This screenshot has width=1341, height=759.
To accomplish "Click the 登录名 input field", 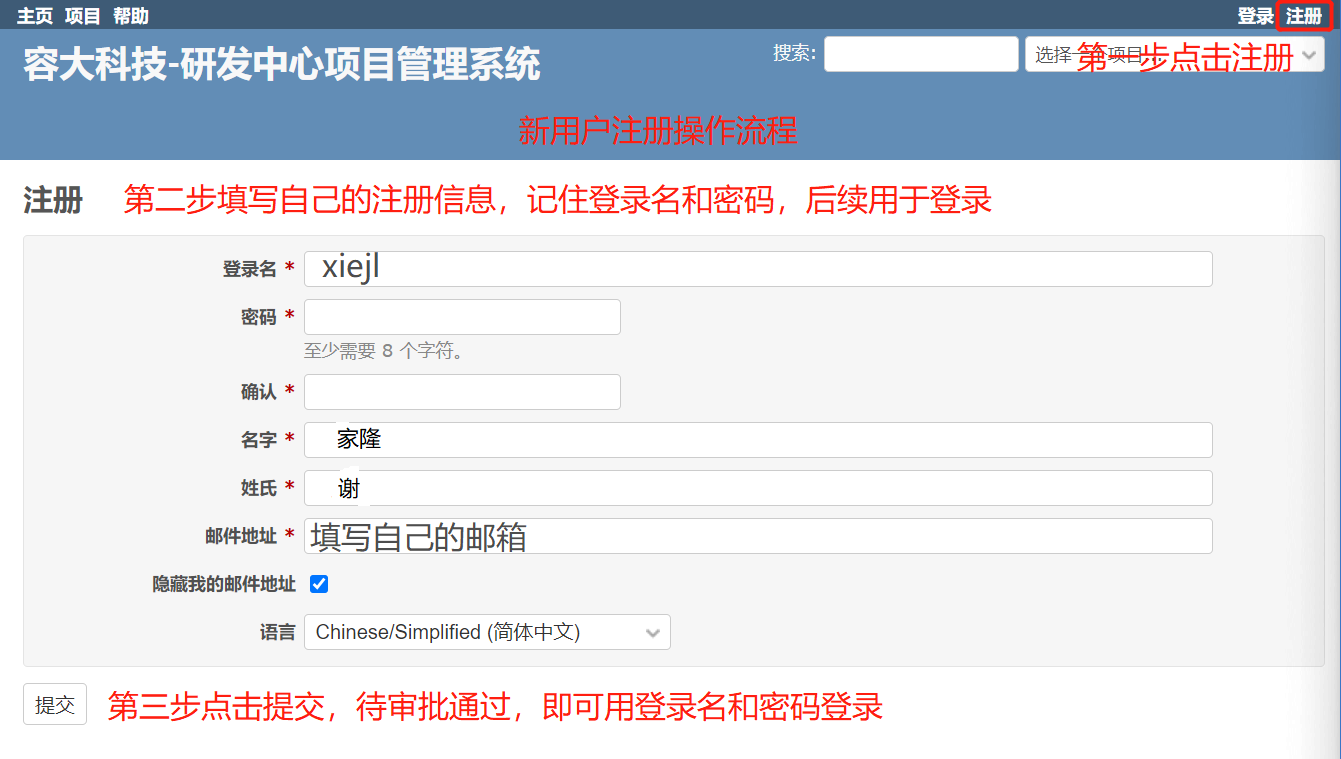I will [x=758, y=269].
